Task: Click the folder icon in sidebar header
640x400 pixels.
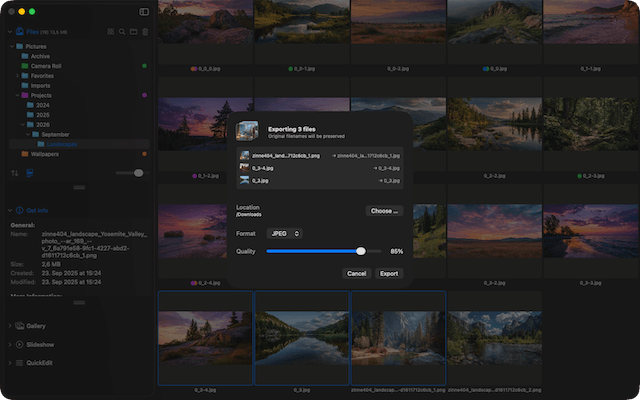Action: click(x=133, y=32)
